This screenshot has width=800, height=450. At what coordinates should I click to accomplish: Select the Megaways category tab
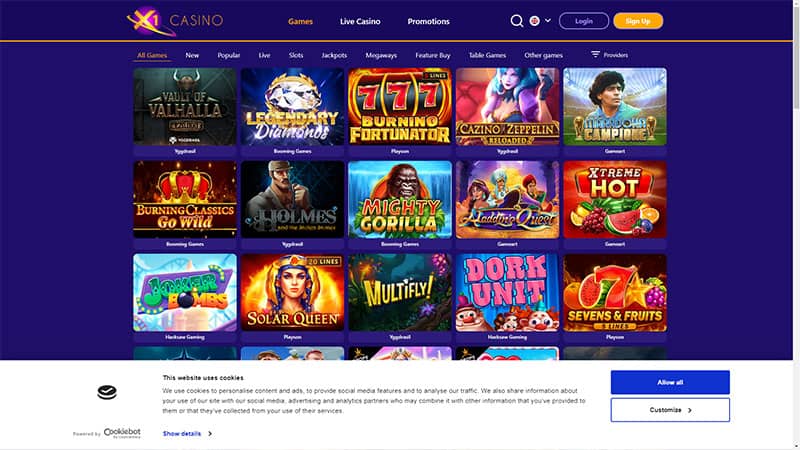[381, 55]
